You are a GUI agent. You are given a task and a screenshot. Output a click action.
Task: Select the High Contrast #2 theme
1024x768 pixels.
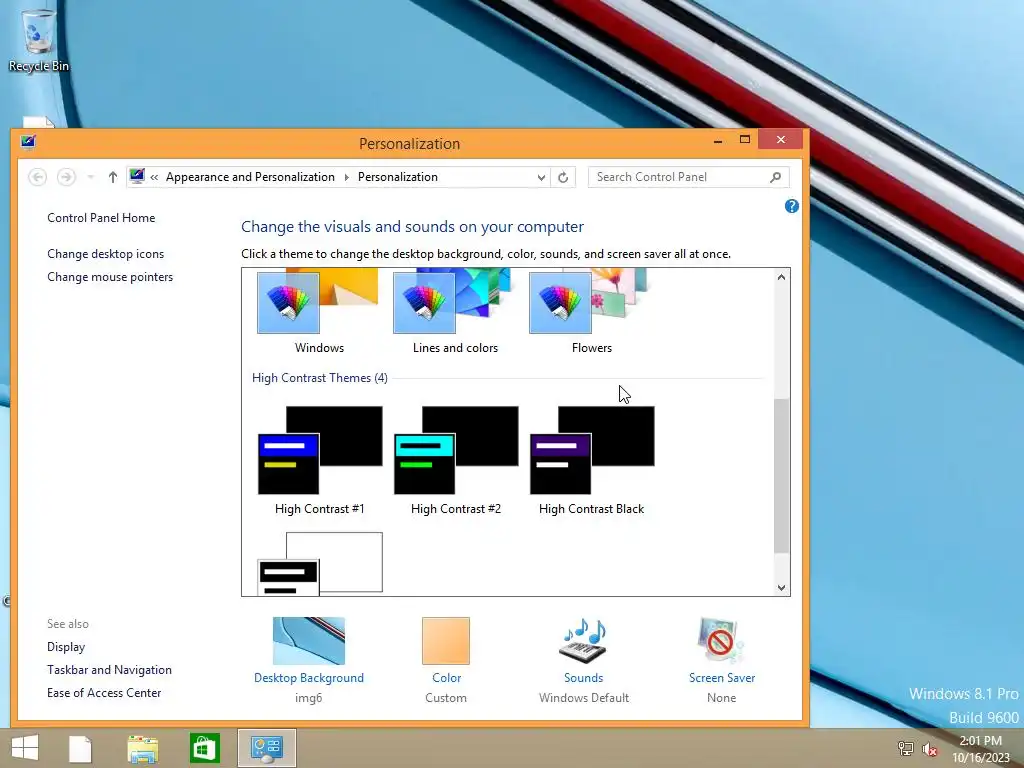coord(456,461)
